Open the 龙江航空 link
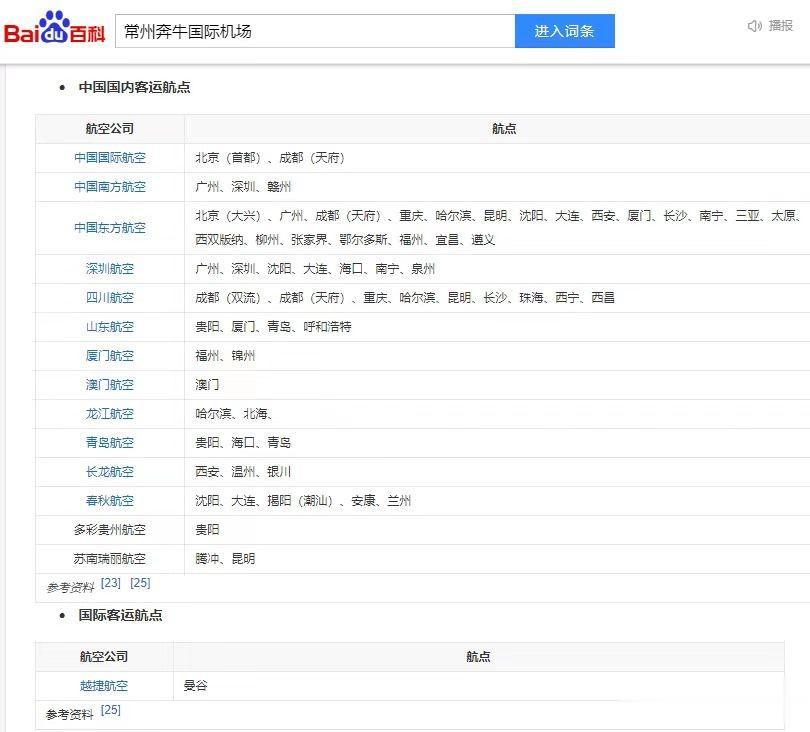 pyautogui.click(x=110, y=414)
